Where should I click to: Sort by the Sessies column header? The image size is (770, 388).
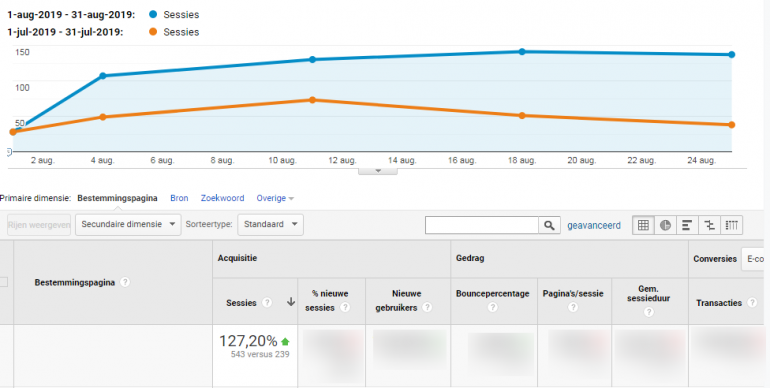pos(241,303)
